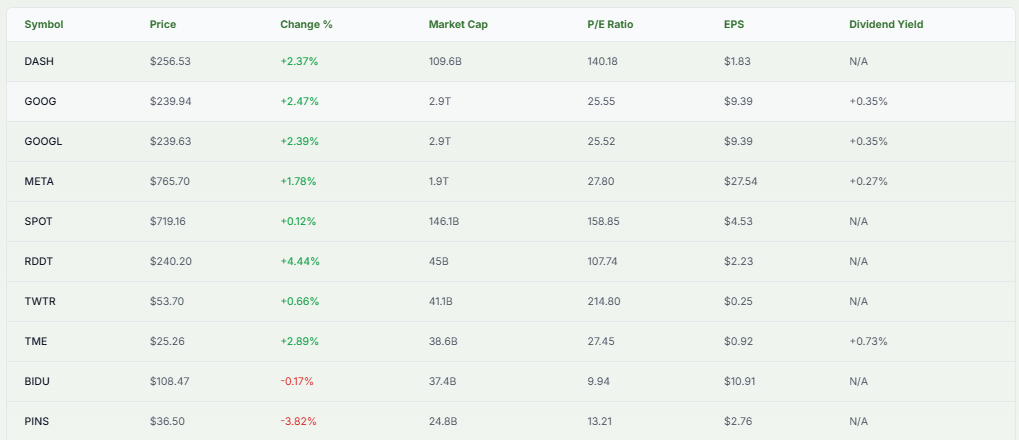Click the Change % column header

(x=306, y=24)
